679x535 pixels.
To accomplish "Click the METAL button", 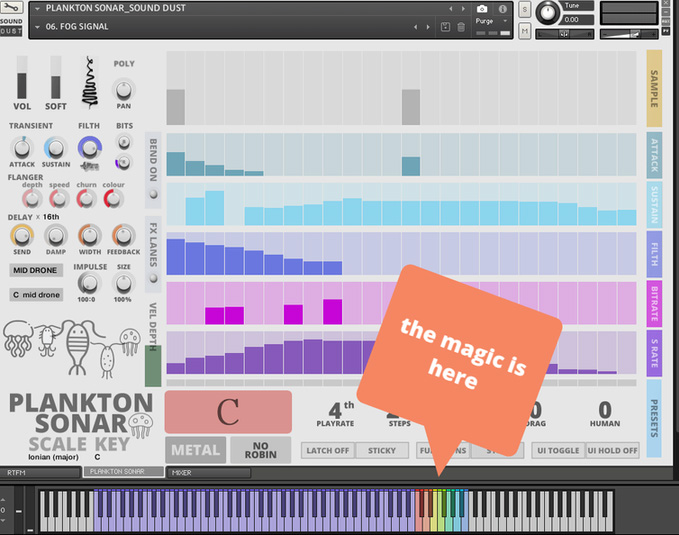I will (196, 450).
